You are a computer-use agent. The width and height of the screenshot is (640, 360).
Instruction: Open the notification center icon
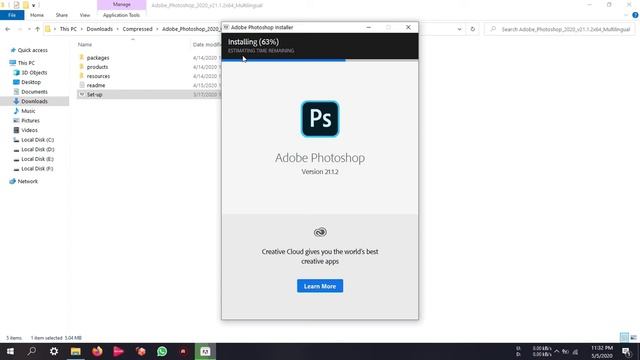pos(626,351)
